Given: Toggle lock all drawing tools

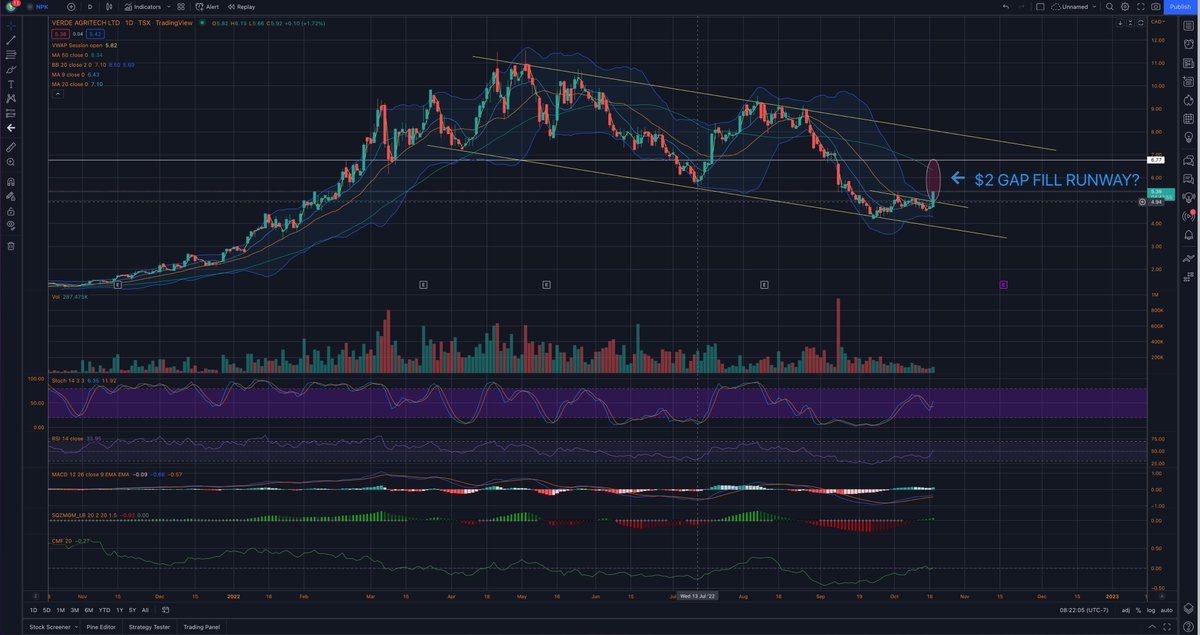Looking at the screenshot, I should click(11, 212).
